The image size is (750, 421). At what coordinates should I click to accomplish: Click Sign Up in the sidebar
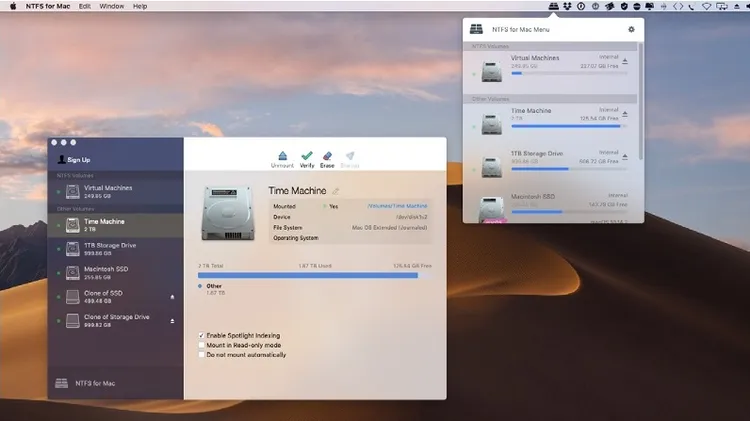pyautogui.click(x=78, y=160)
